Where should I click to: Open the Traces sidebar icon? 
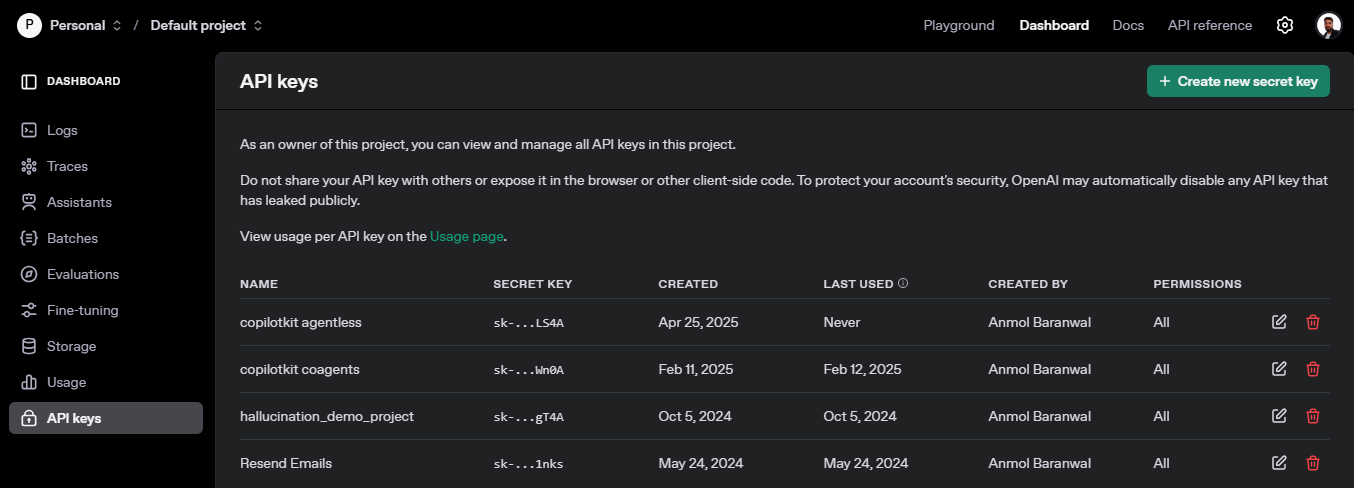pyautogui.click(x=29, y=166)
